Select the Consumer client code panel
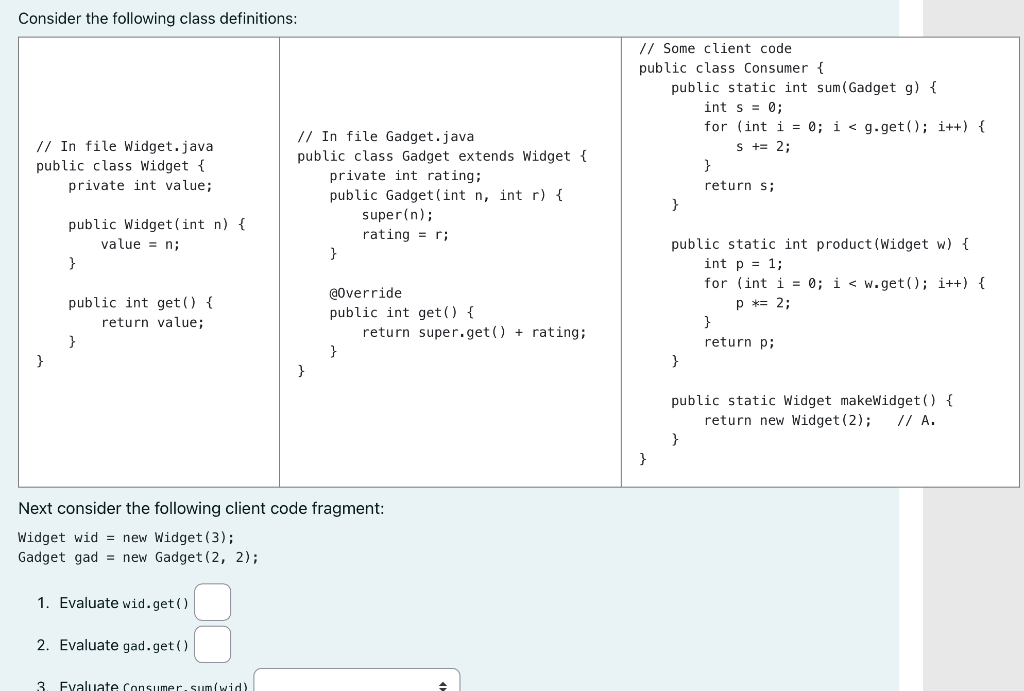The height and width of the screenshot is (691, 1024). [x=820, y=260]
